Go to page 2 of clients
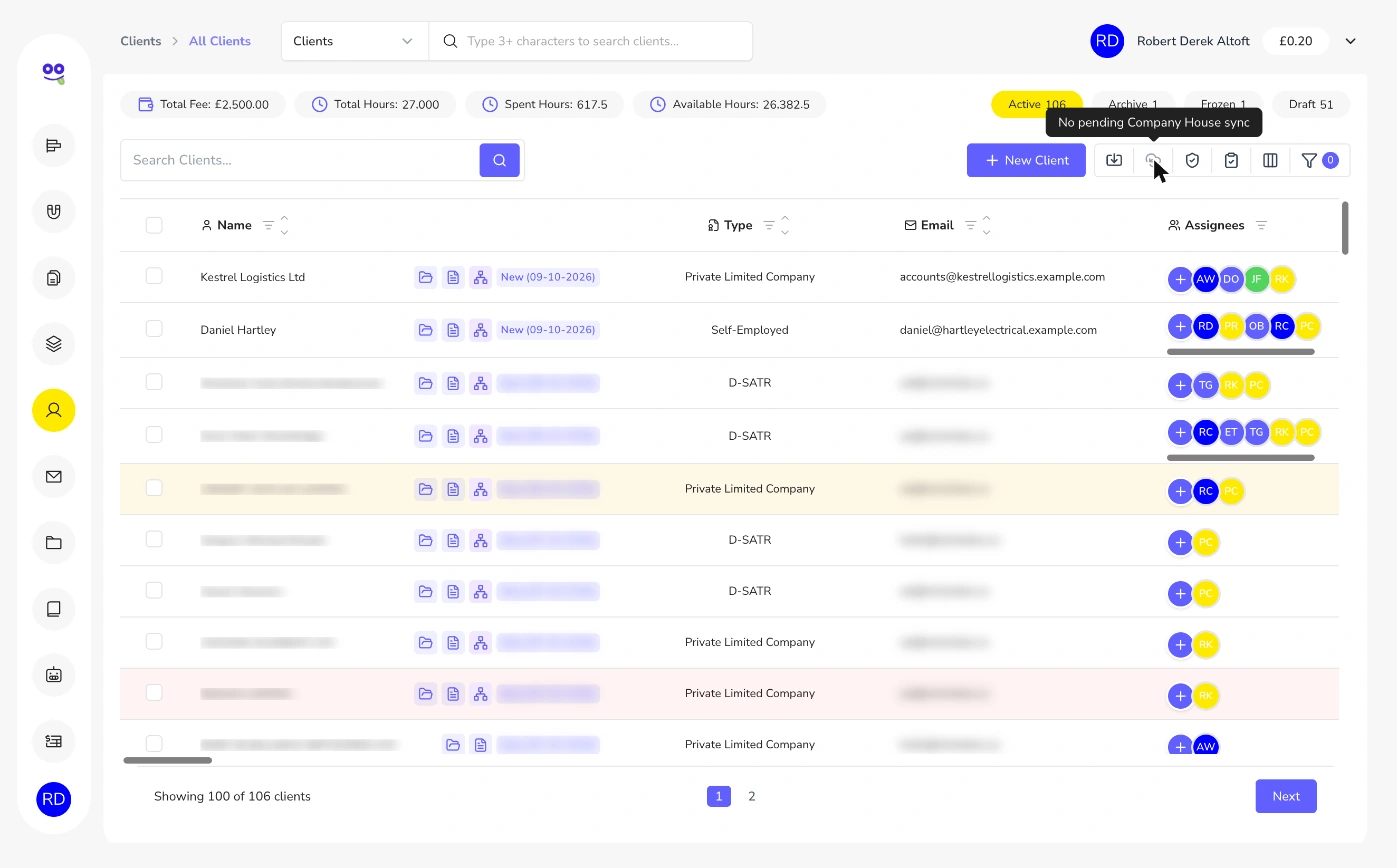1397x868 pixels. point(752,797)
